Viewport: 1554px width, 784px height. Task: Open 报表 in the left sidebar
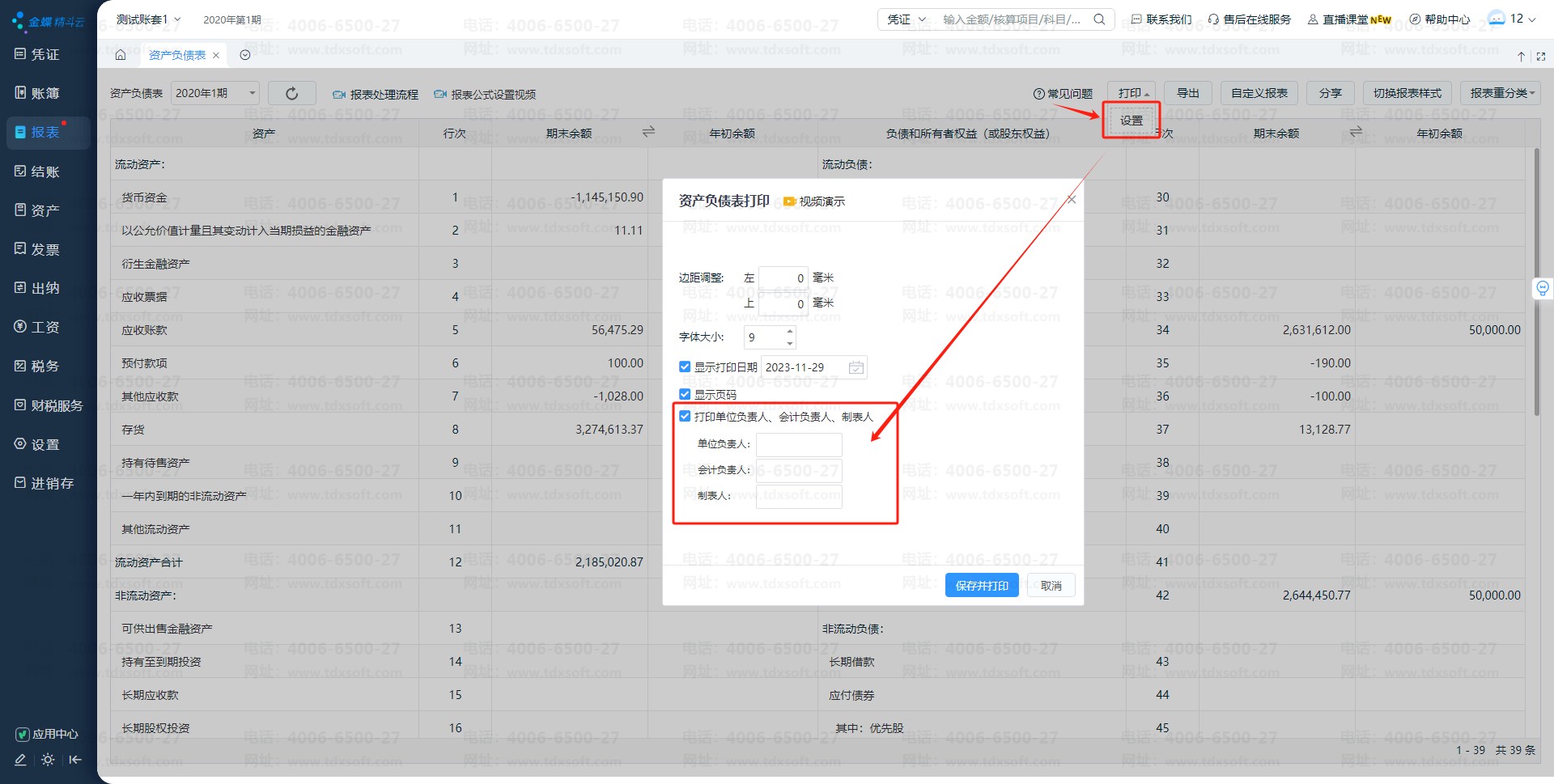click(x=45, y=132)
